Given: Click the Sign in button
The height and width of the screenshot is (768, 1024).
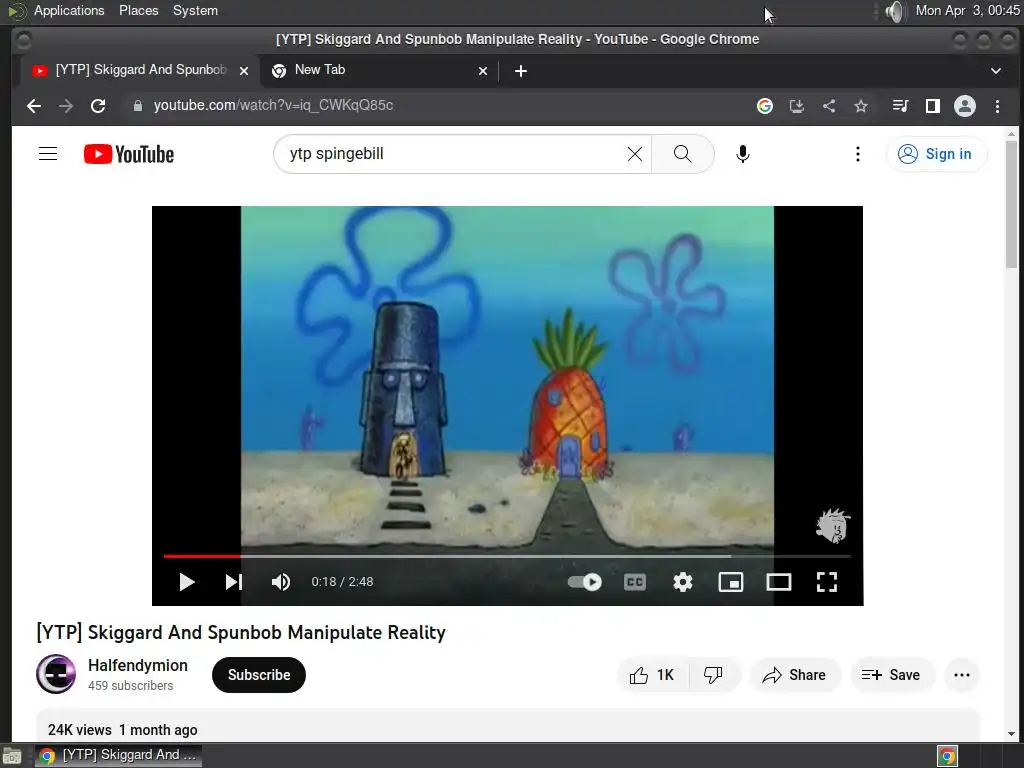Looking at the screenshot, I should pyautogui.click(x=935, y=154).
